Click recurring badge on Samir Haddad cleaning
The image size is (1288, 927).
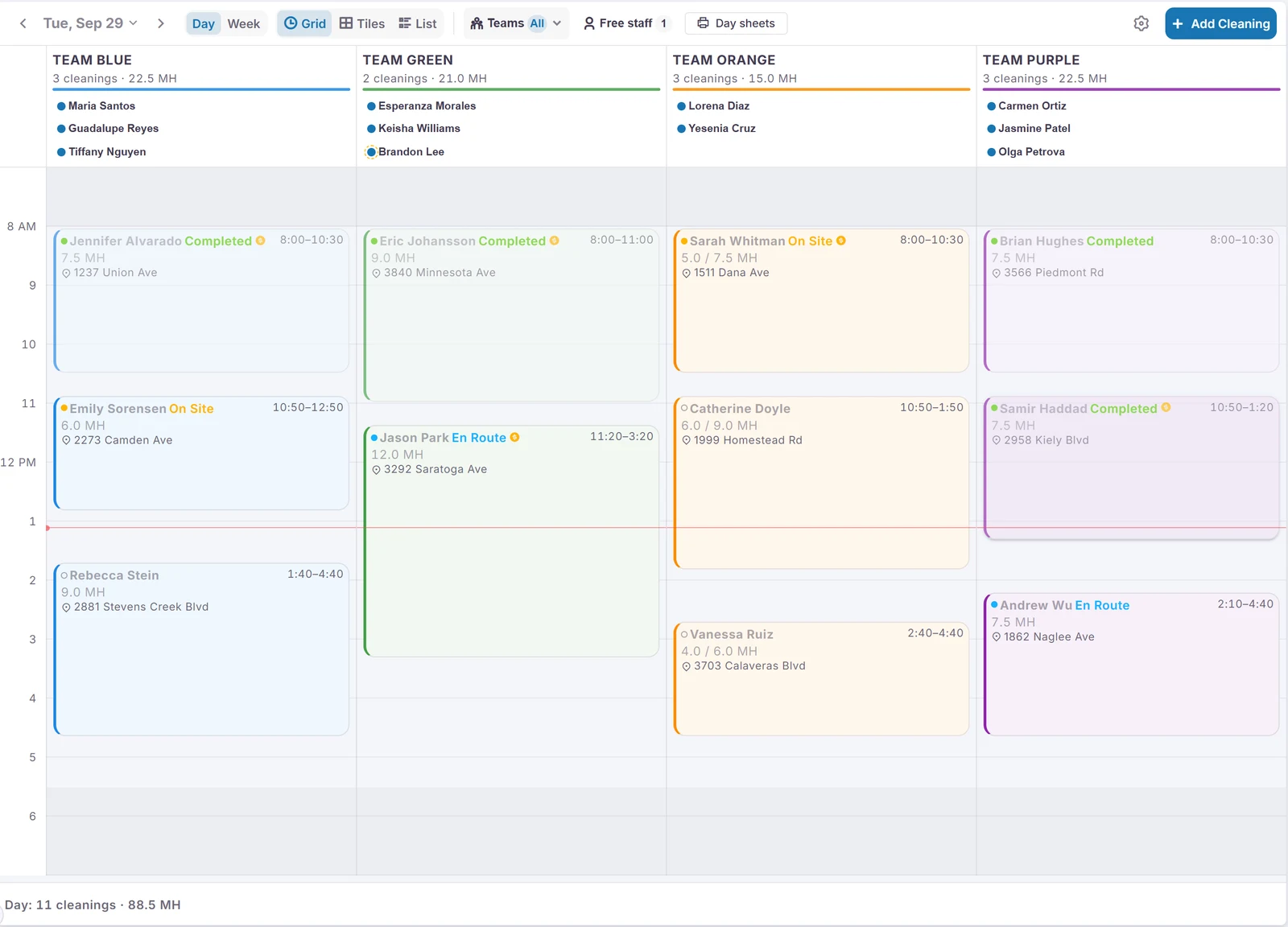pyautogui.click(x=1166, y=408)
